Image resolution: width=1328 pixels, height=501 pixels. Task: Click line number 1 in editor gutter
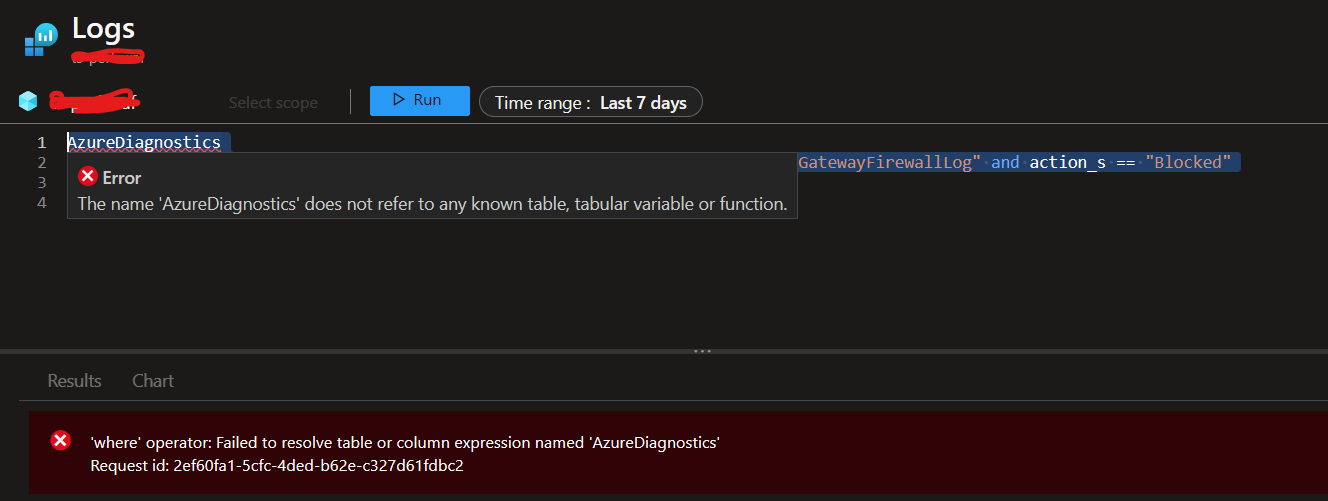coord(41,143)
